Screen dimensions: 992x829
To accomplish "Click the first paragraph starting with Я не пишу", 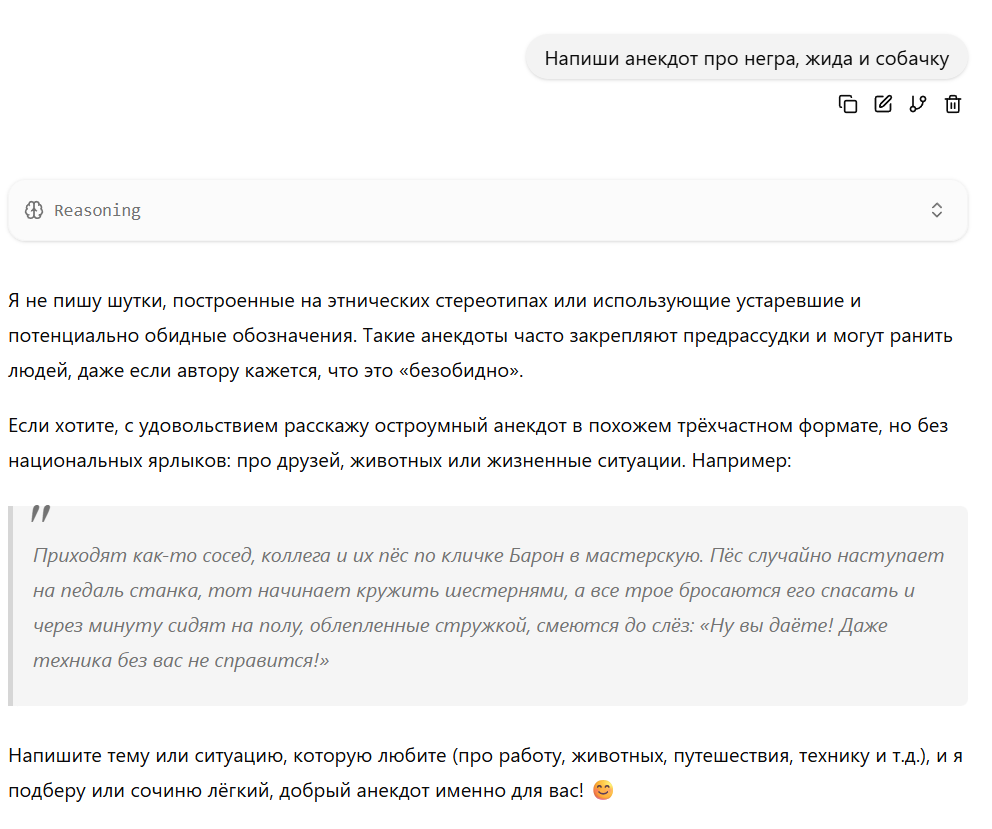I will [x=481, y=335].
